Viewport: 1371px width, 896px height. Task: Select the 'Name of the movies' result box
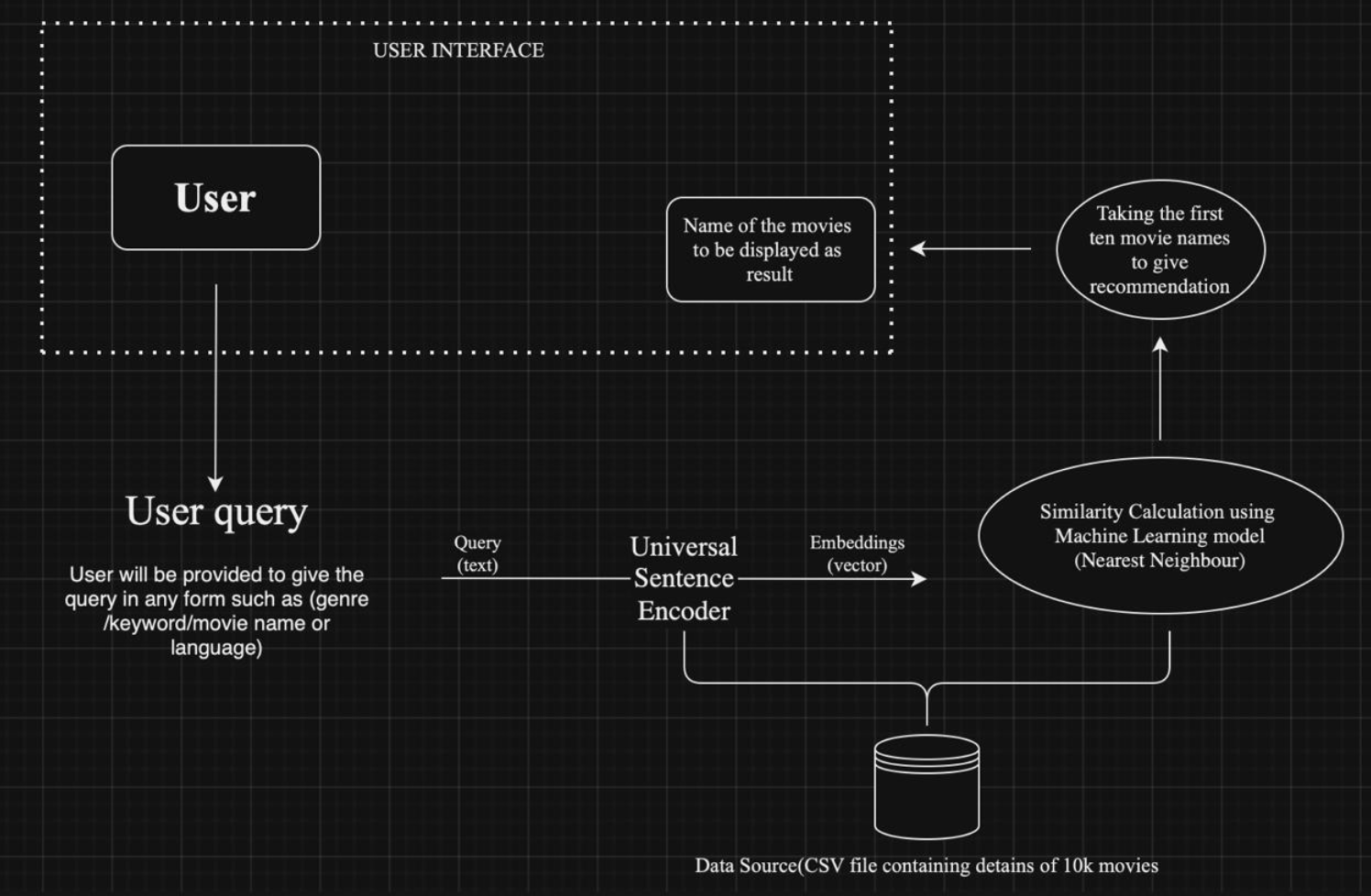point(770,249)
